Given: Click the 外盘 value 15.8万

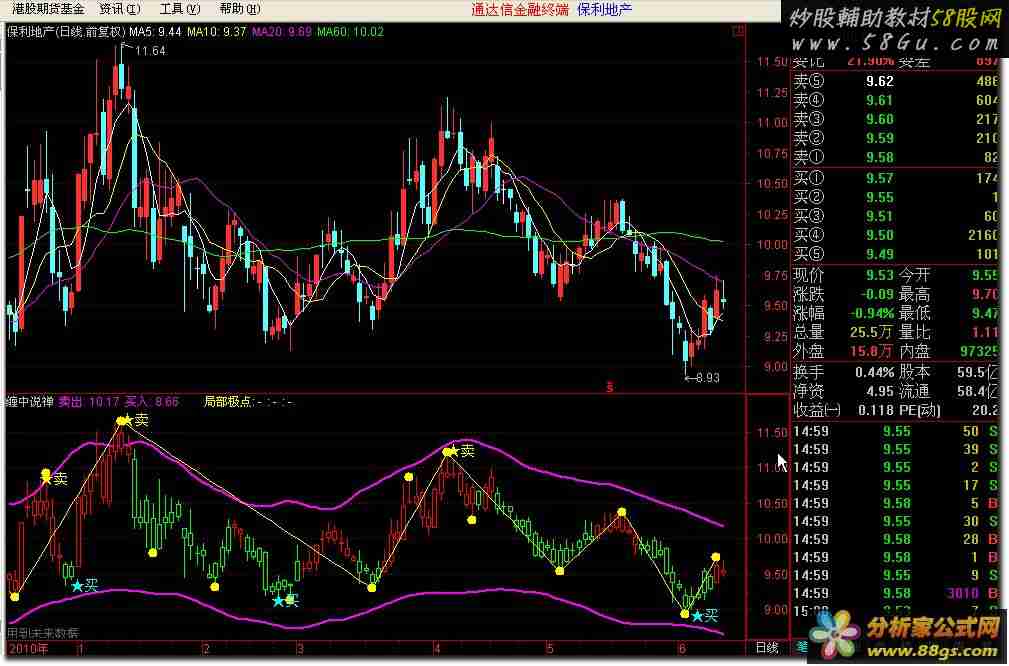Looking at the screenshot, I should pos(872,351).
